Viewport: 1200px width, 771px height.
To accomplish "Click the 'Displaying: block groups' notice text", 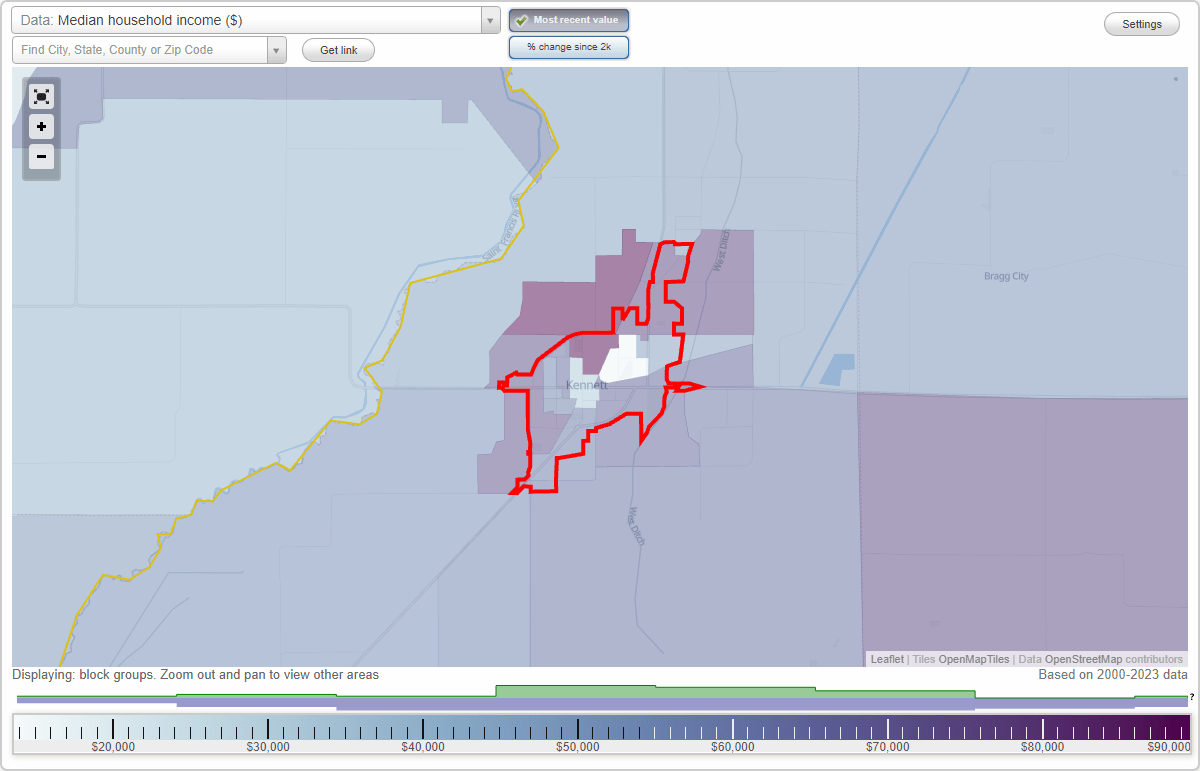I will point(195,675).
